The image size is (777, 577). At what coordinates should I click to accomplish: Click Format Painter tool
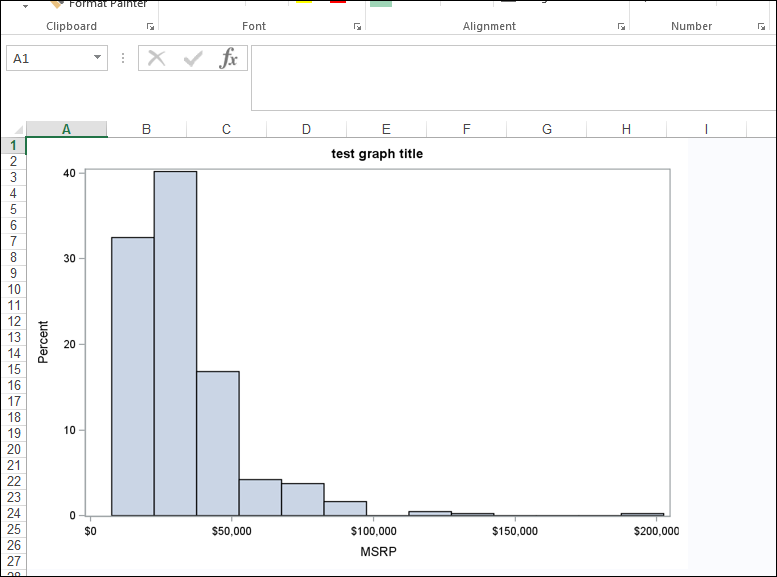(99, 4)
